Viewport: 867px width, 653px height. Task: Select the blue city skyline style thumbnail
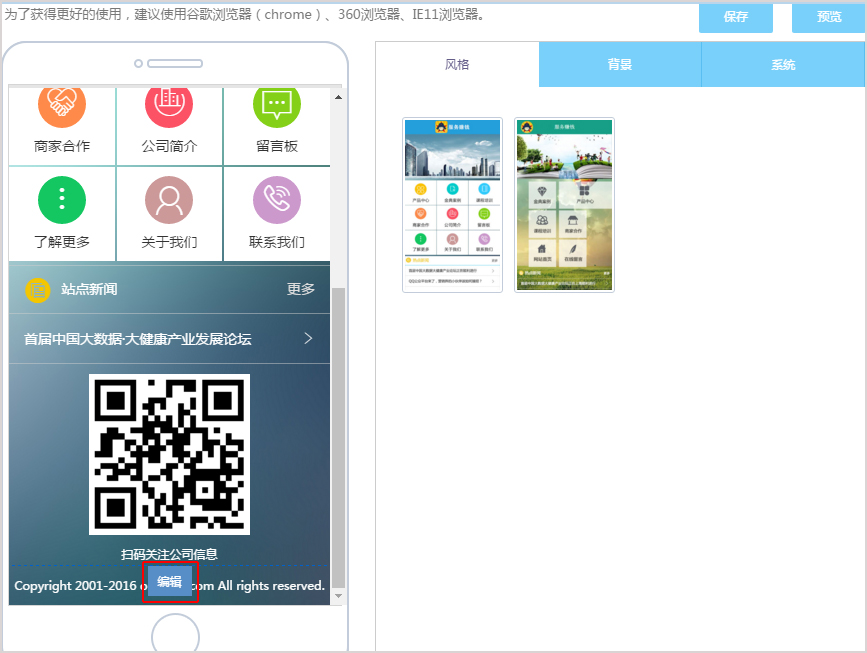point(452,205)
